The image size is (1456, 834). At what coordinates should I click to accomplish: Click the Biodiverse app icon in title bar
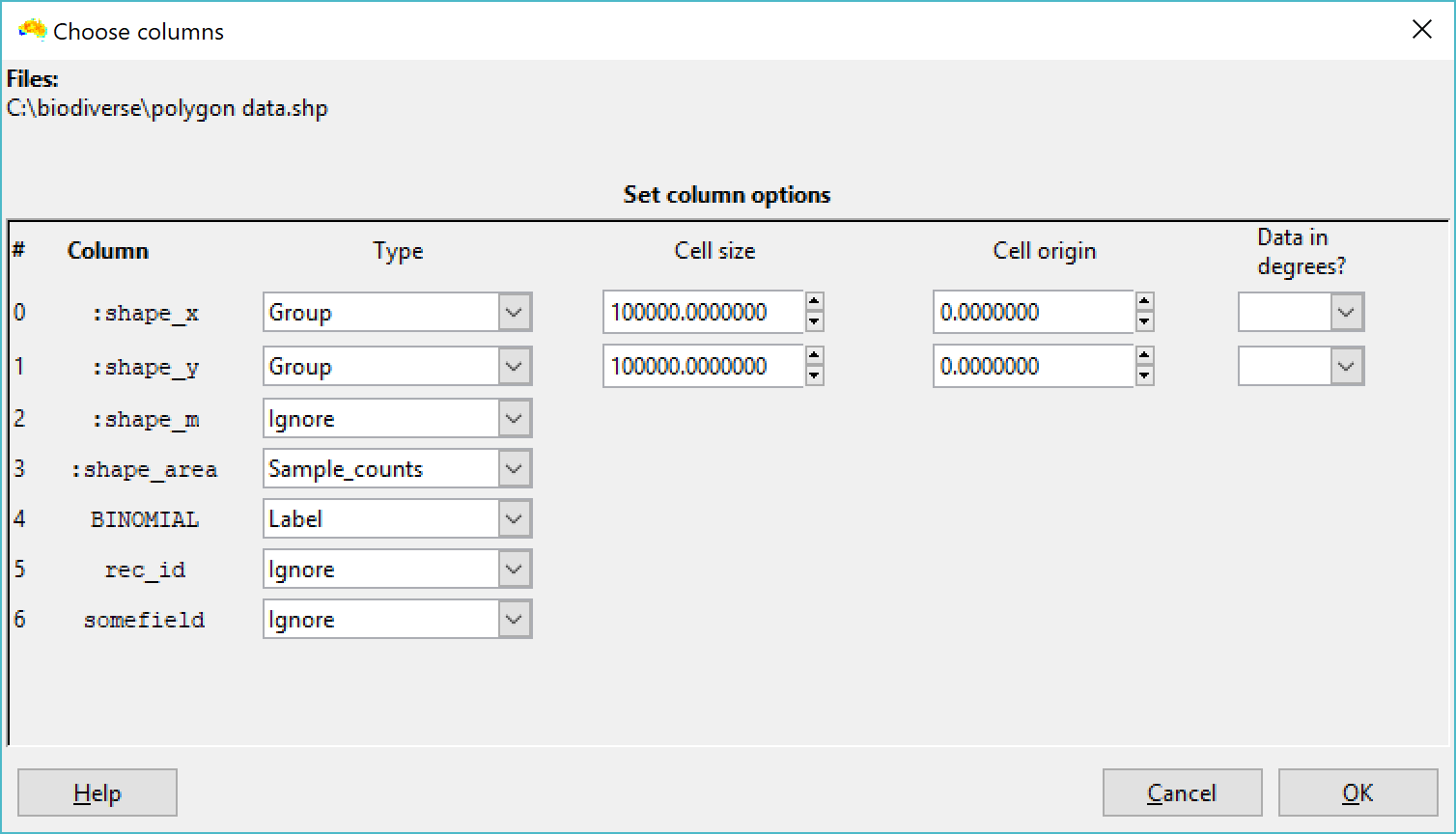click(x=32, y=31)
